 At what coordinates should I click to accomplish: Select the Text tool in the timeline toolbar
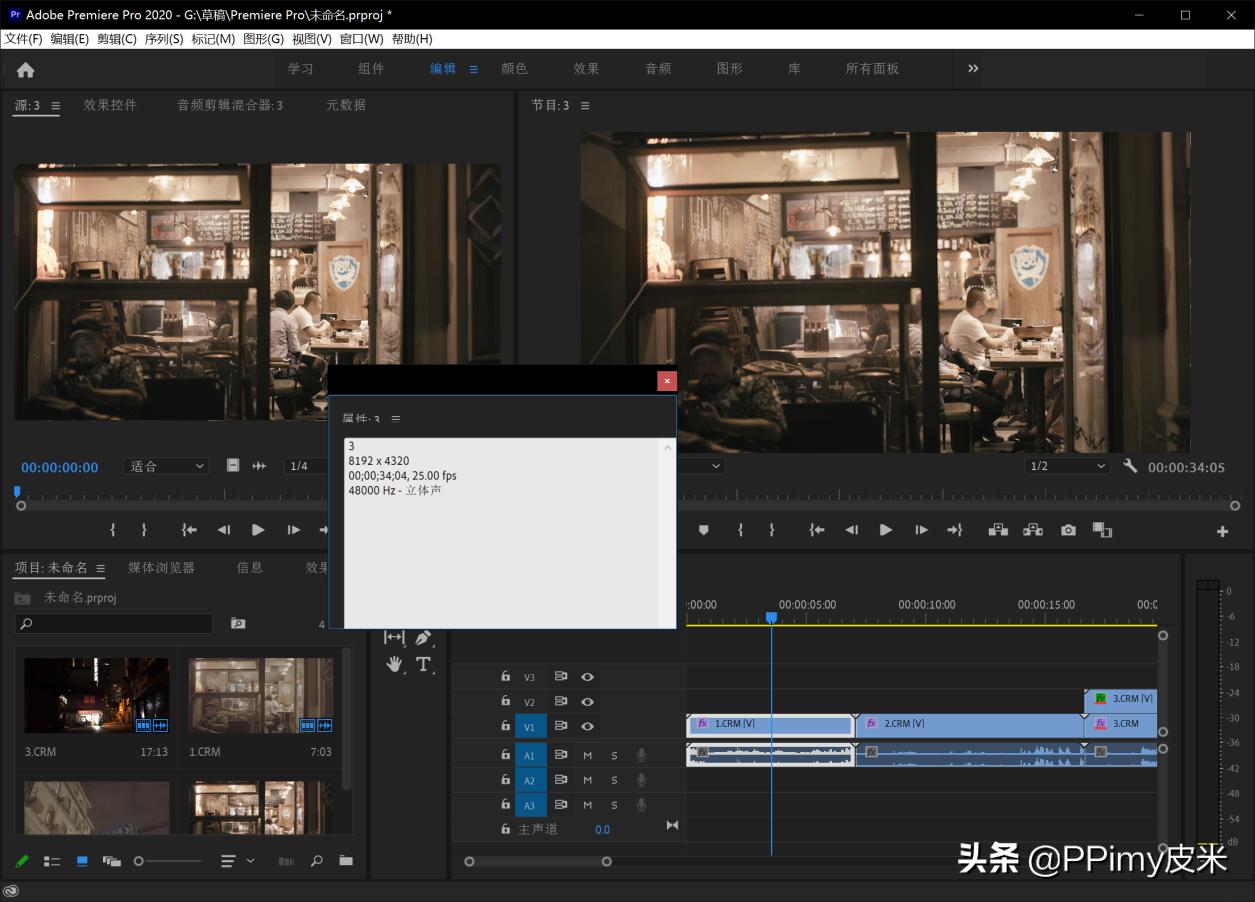point(423,664)
